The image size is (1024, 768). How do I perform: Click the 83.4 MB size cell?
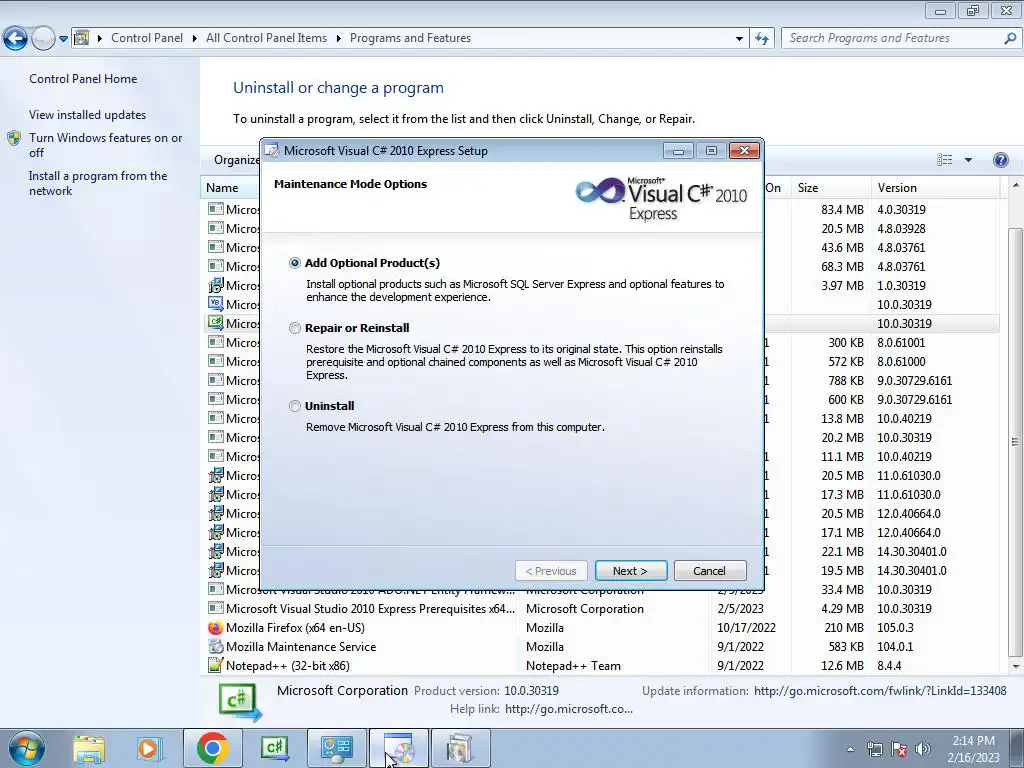click(x=842, y=210)
